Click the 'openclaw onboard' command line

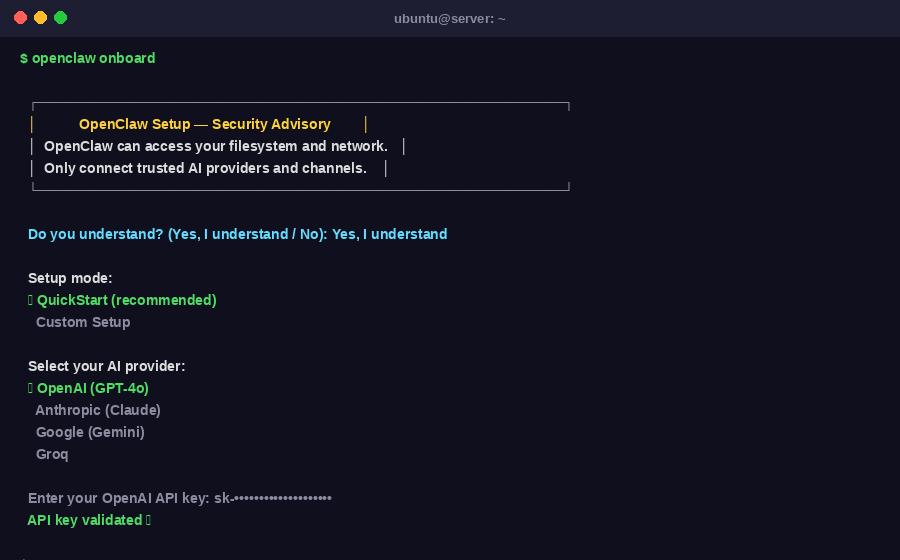click(x=93, y=58)
